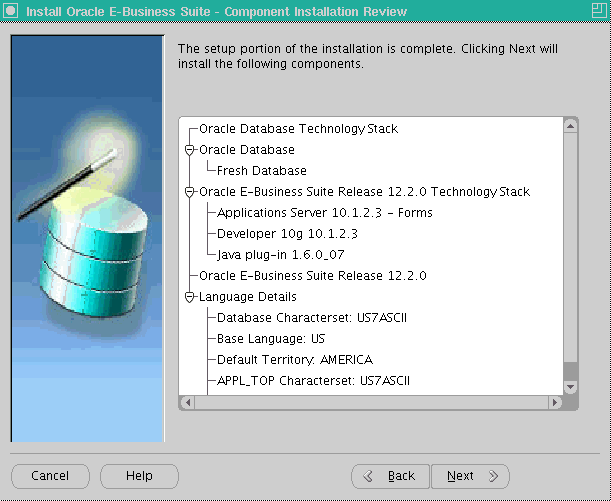This screenshot has height=501, width=611.
Task: Collapse the Oracle Database tree node
Action: [x=189, y=150]
